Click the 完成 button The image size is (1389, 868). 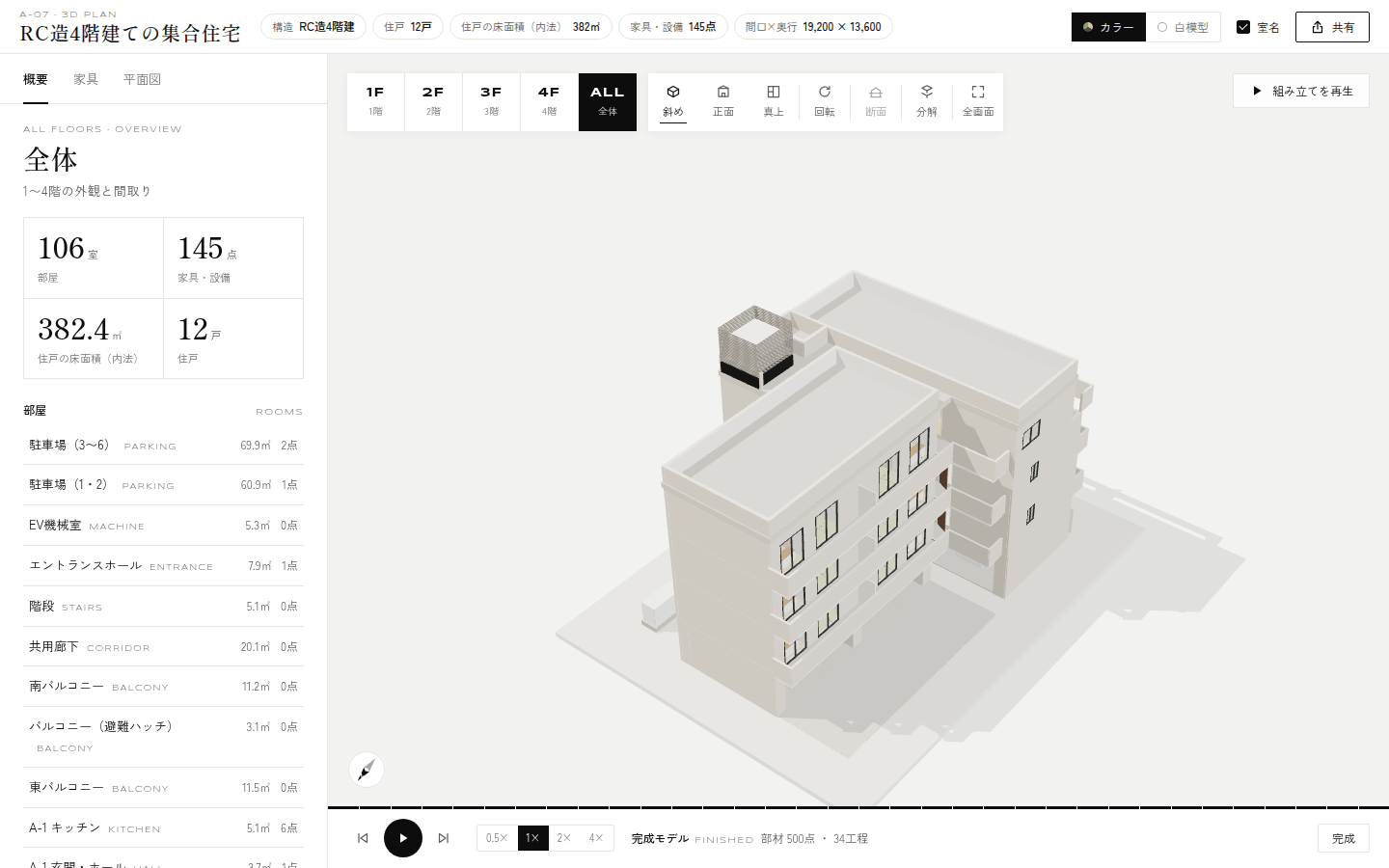[x=1344, y=838]
